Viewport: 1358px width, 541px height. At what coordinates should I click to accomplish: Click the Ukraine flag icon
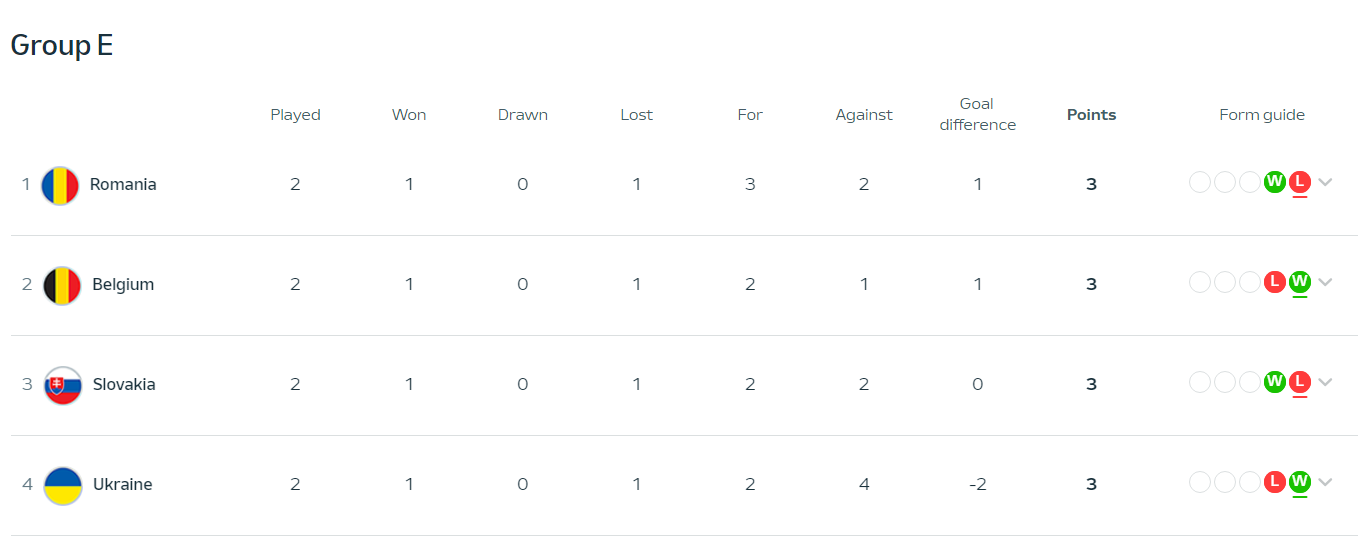(63, 486)
